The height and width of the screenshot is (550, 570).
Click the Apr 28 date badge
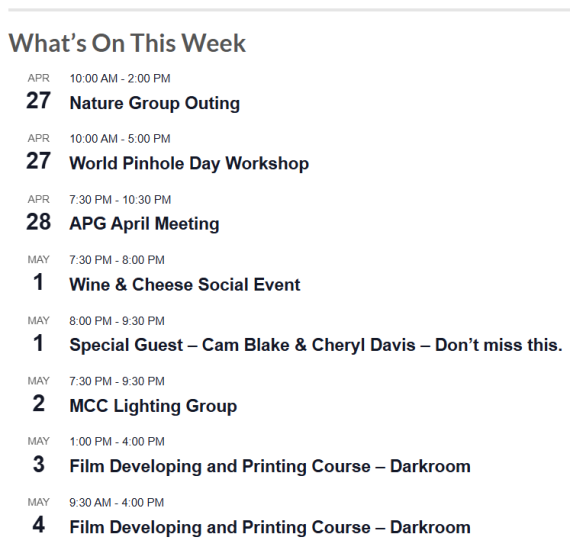39,214
